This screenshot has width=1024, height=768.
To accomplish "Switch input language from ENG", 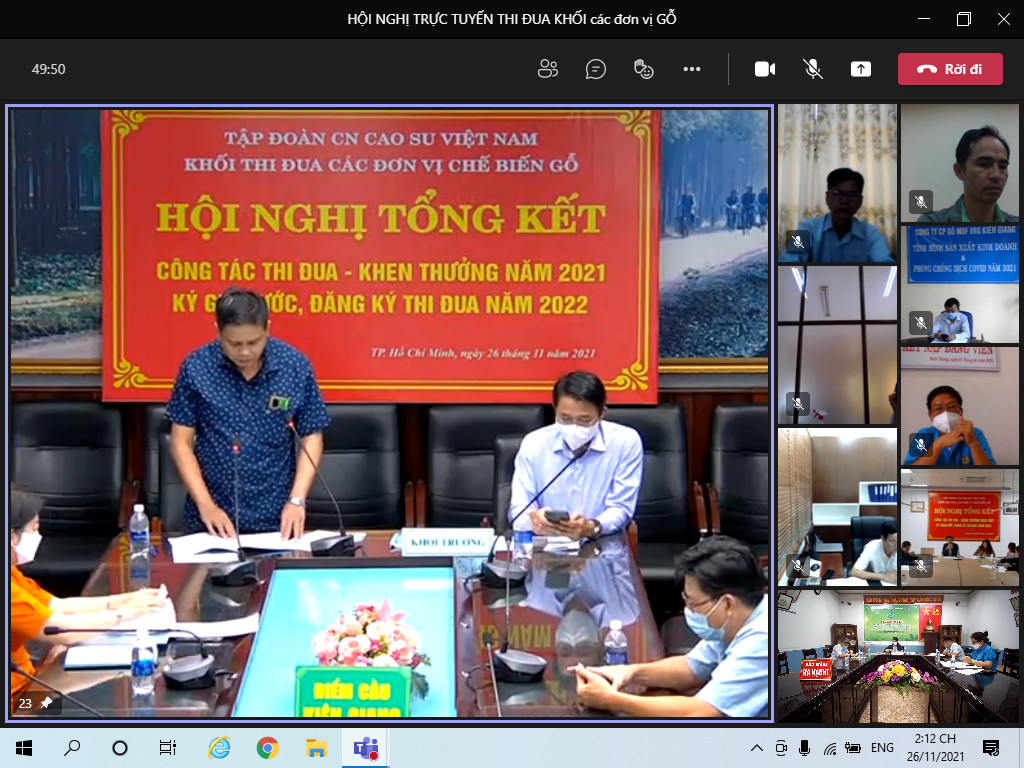I will tap(882, 748).
